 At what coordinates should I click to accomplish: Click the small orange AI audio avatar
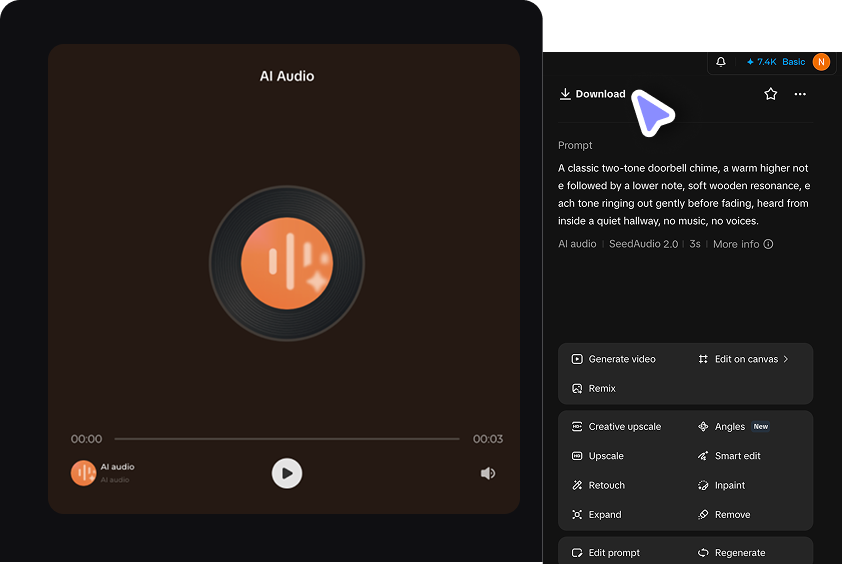[x=83, y=473]
